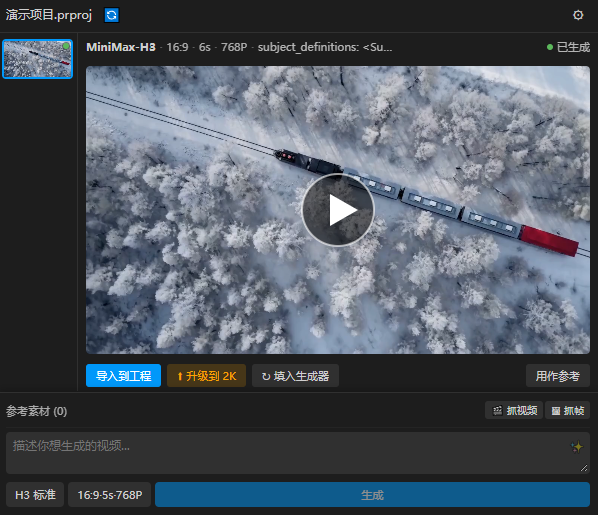Click the 导入到工程 button
Viewport: 598px width, 515px height.
pyautogui.click(x=123, y=376)
